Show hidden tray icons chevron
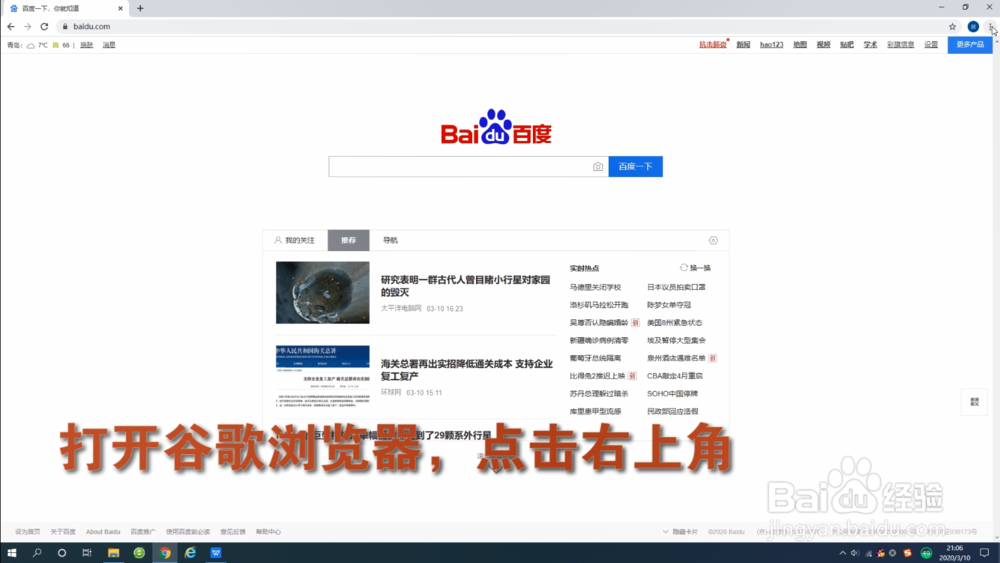The height and width of the screenshot is (563, 1000). [842, 553]
